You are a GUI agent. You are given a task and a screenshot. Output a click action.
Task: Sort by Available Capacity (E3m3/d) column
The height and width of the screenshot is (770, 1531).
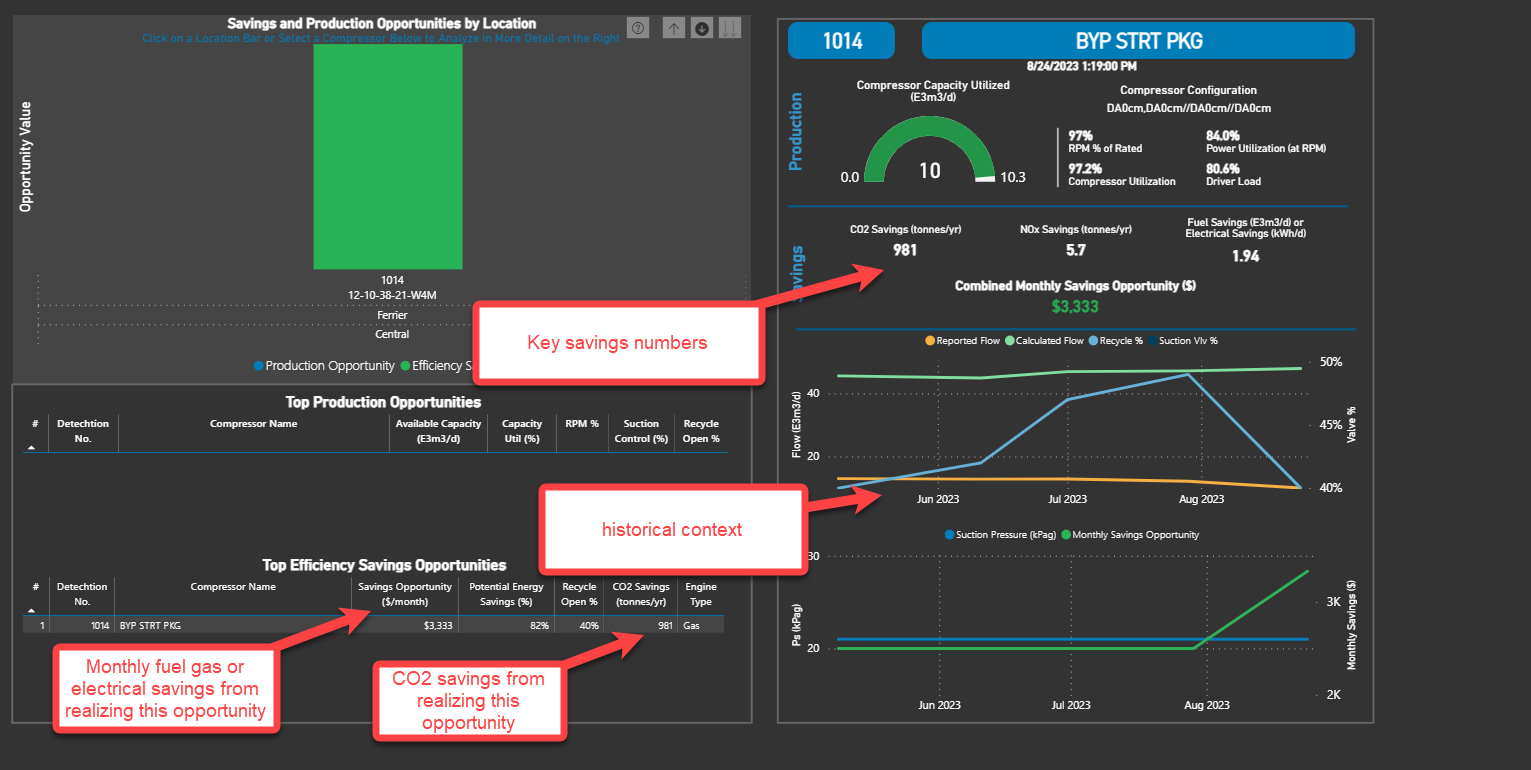point(440,431)
